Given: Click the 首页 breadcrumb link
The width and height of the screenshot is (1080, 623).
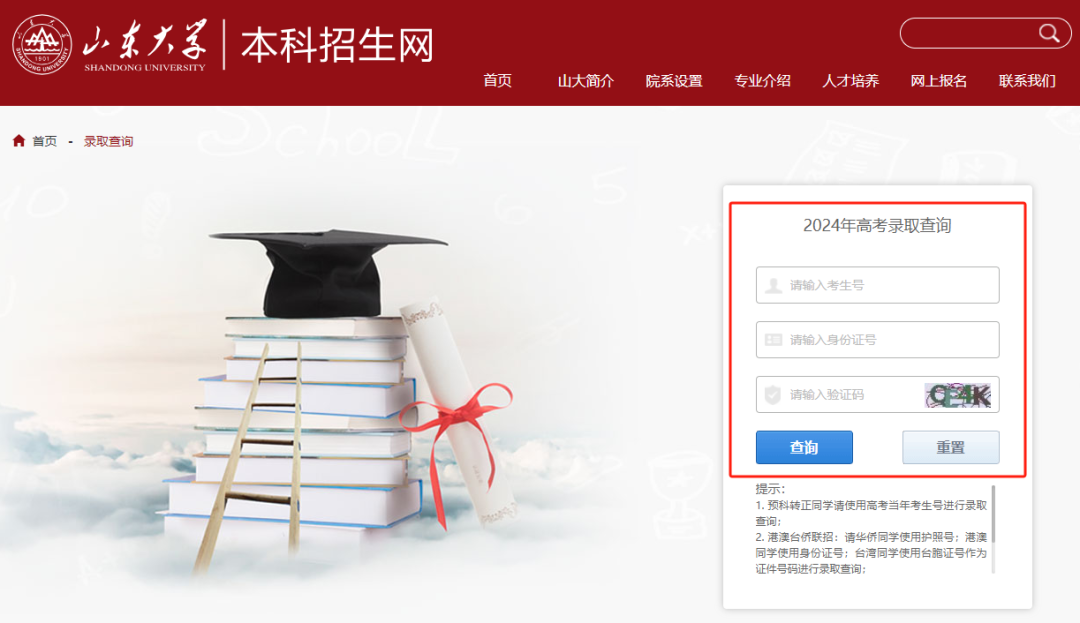Looking at the screenshot, I should coord(45,141).
